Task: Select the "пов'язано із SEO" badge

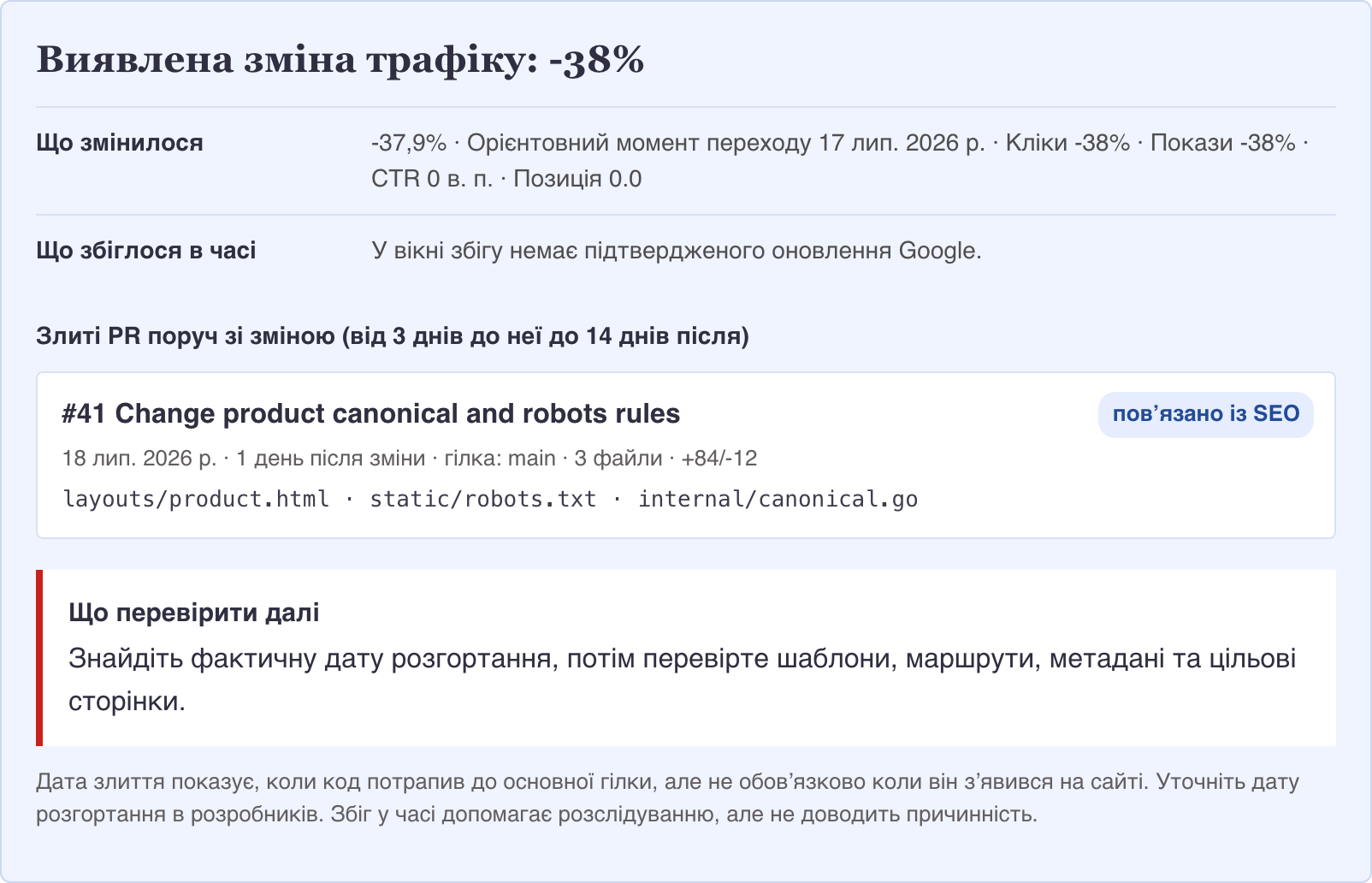Action: [x=1206, y=414]
